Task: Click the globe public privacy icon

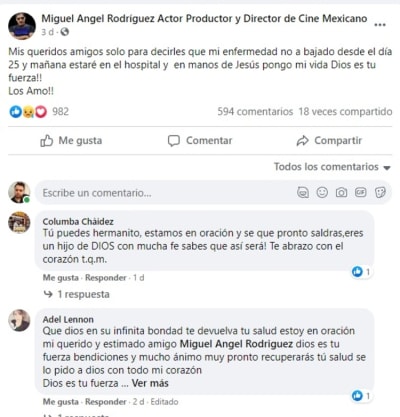Action: (65, 32)
